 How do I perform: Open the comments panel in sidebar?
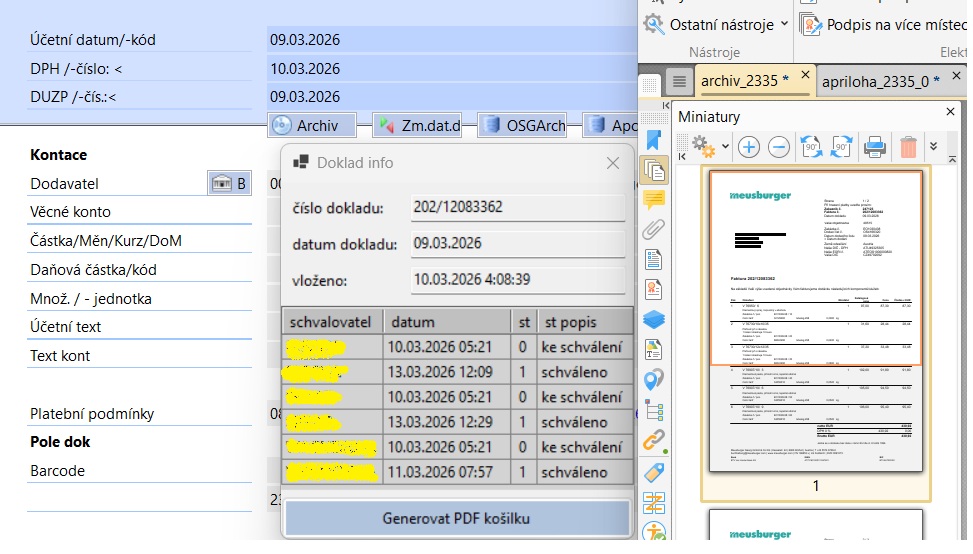654,199
